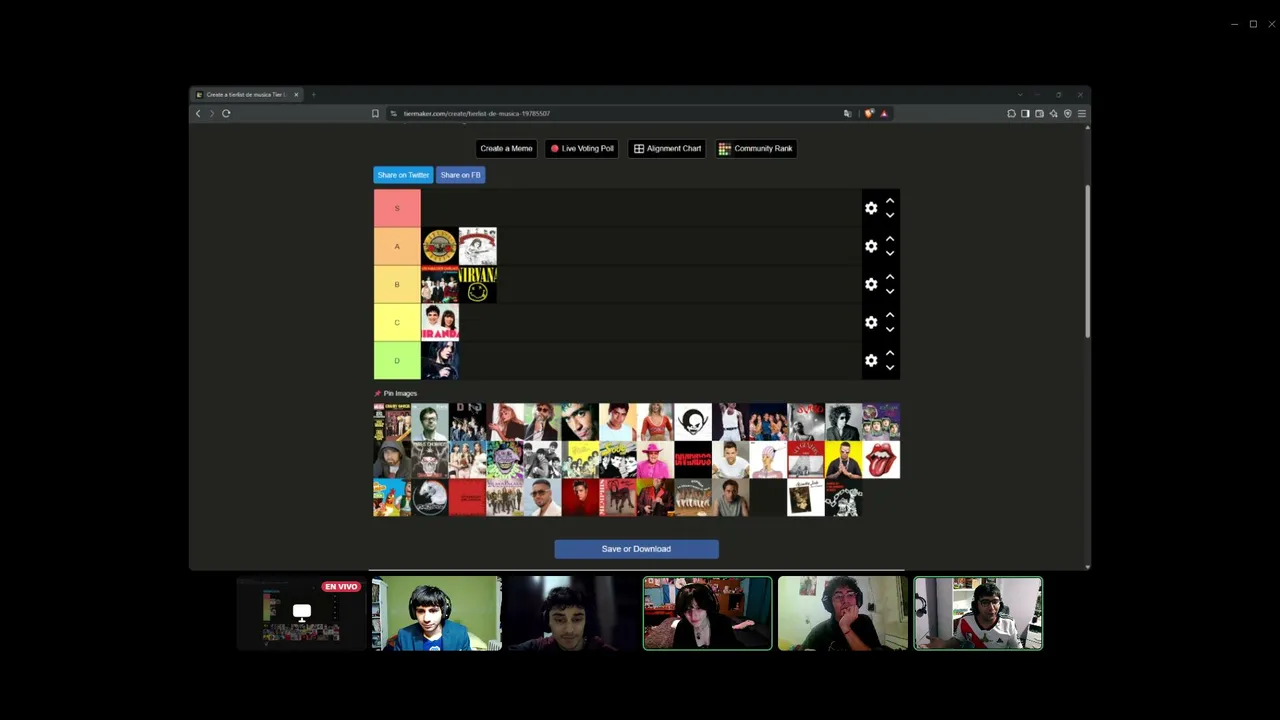Select the group photo image in tier B
Viewport: 1280px width, 720px height.
439,284
